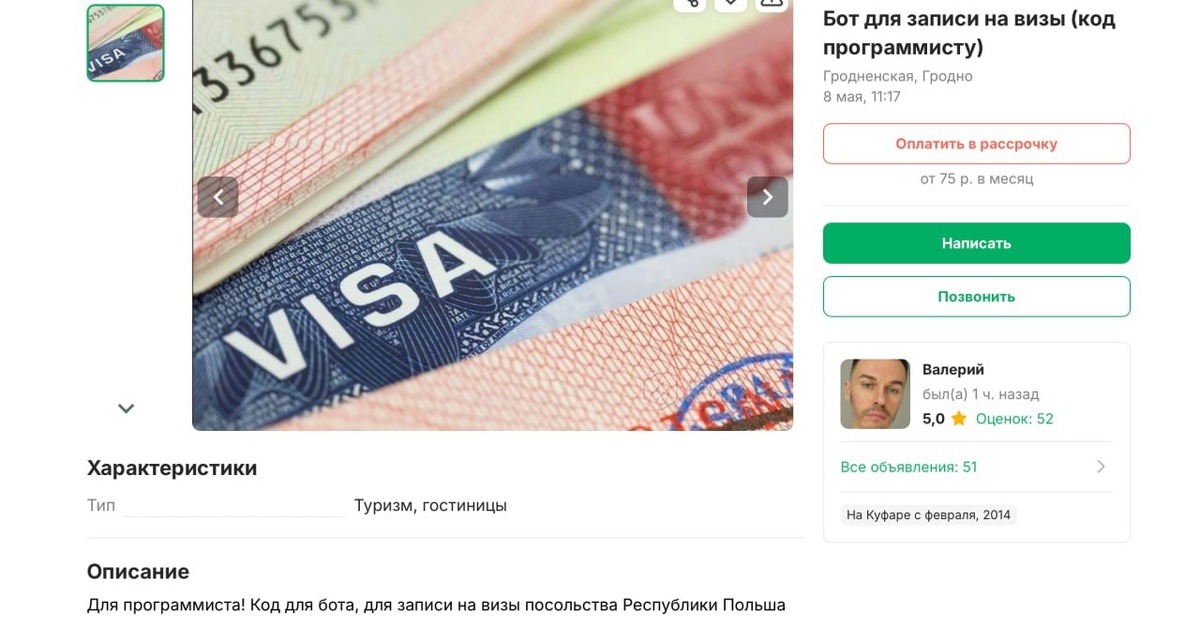The image size is (1200, 630).
Task: Click 'На Куфаре с февраля, 2014' badge
Action: coord(928,515)
